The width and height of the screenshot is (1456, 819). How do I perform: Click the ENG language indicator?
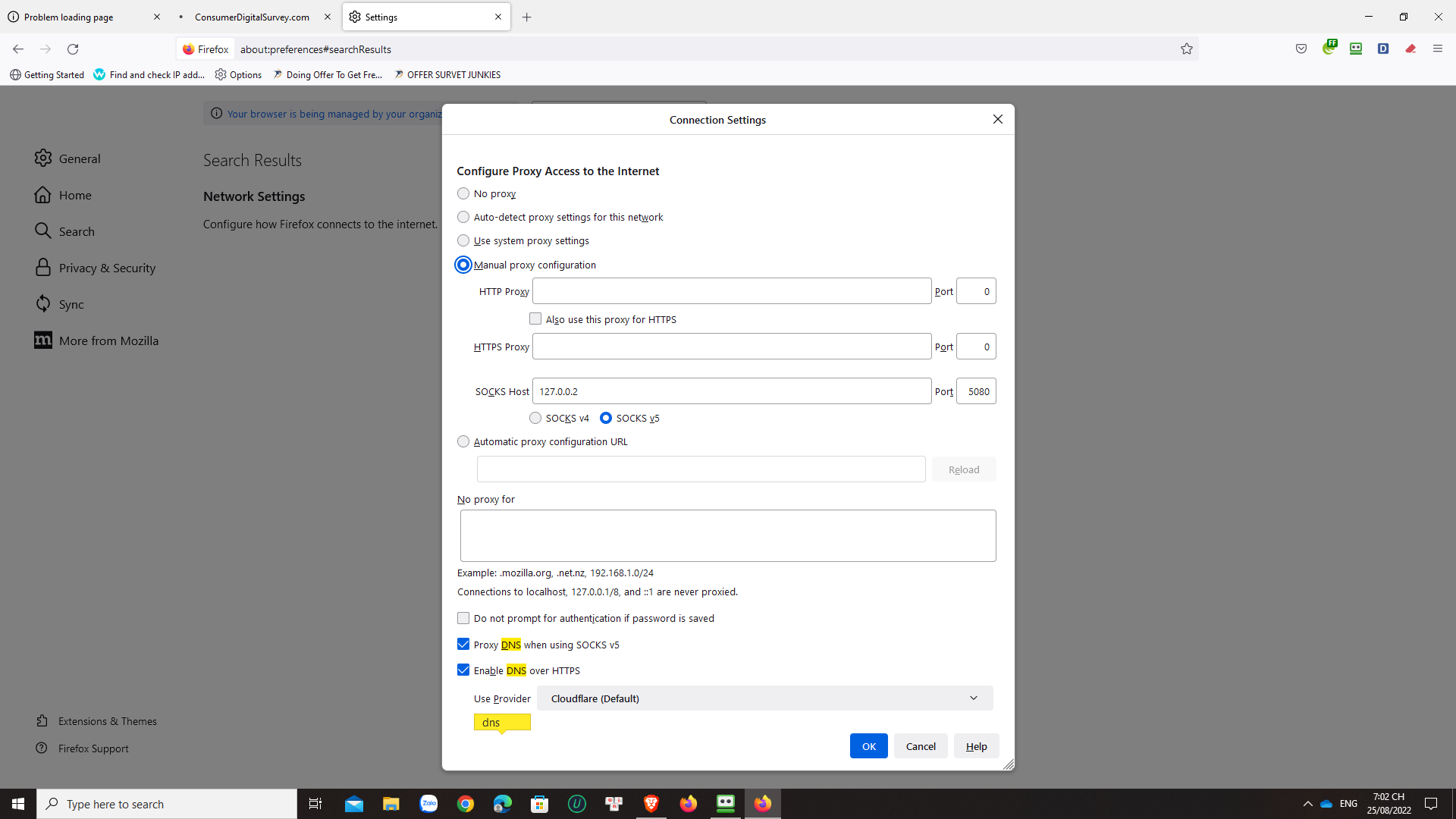[1348, 804]
